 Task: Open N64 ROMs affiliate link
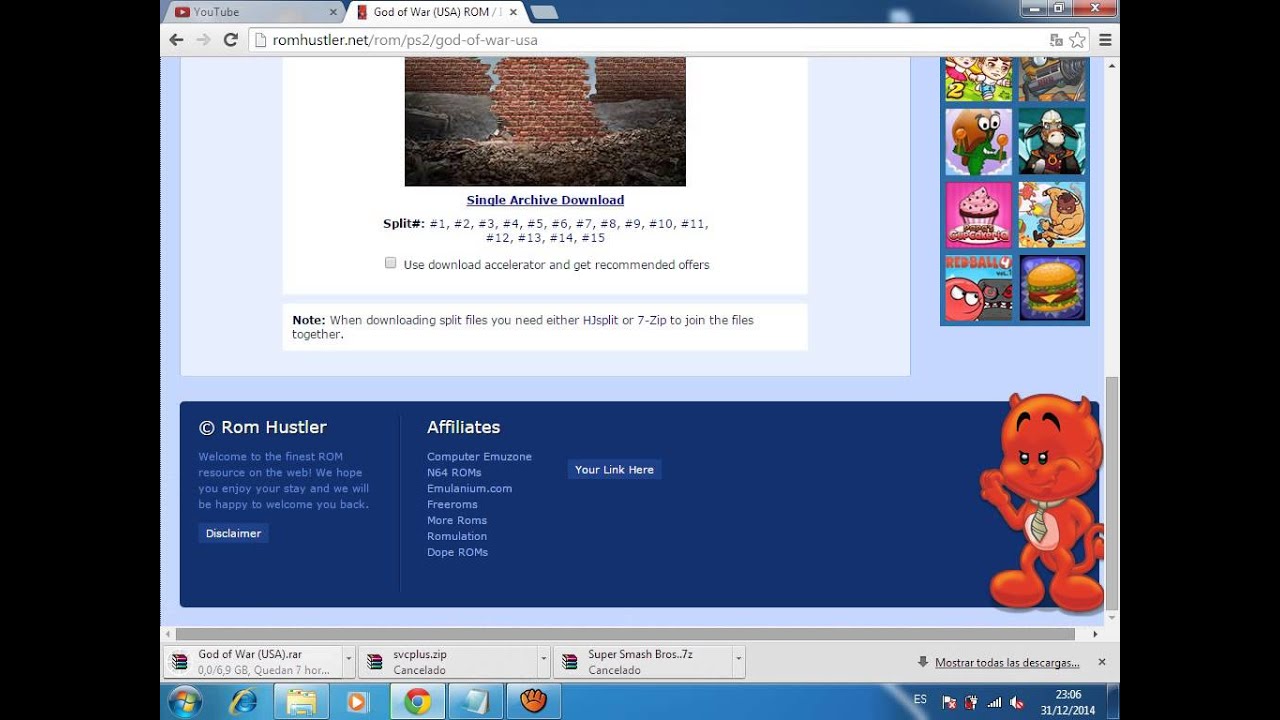454,472
